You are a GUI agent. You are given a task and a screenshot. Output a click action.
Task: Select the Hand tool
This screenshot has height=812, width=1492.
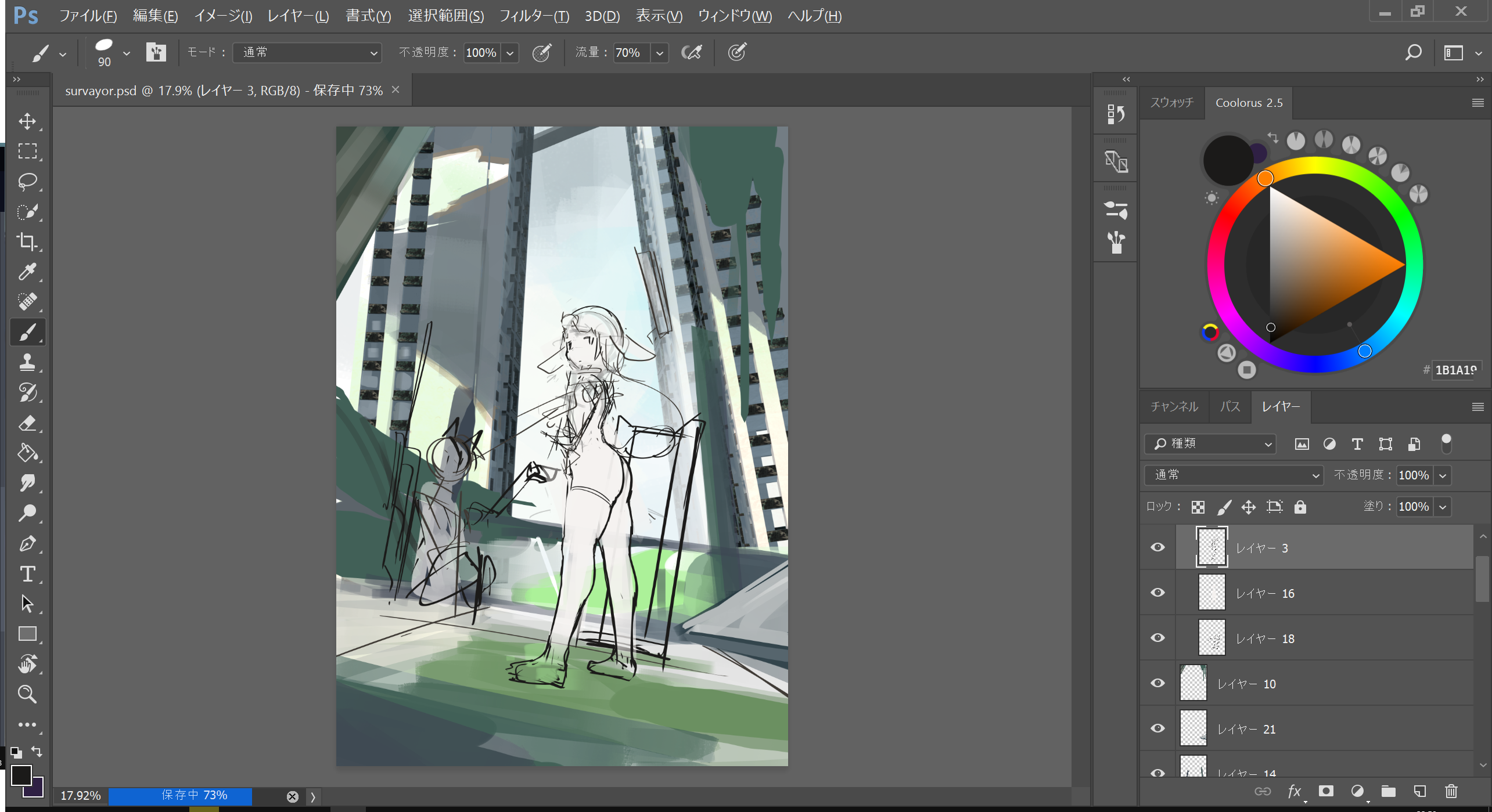pyautogui.click(x=27, y=664)
